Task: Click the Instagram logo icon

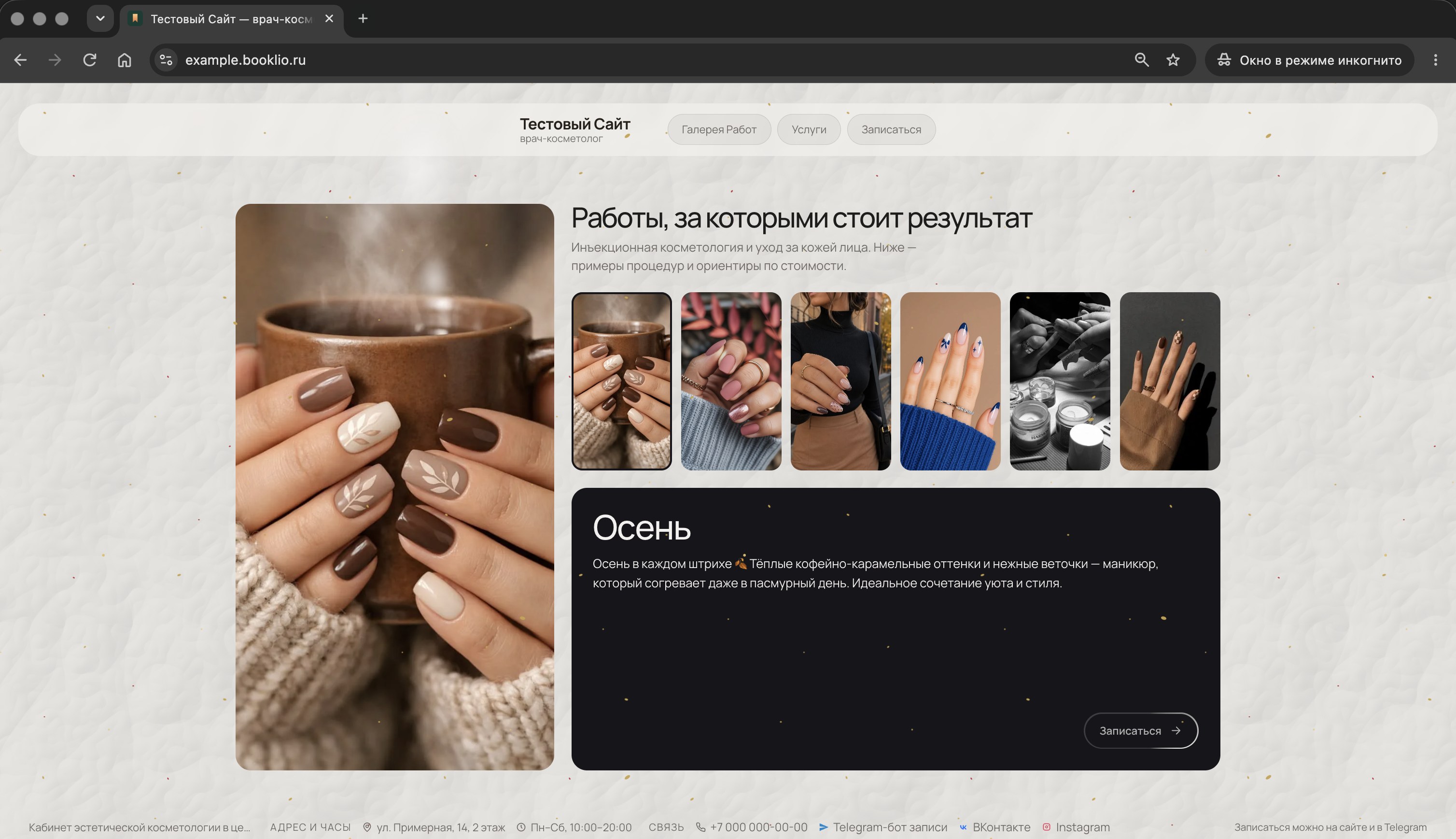Action: point(1047,827)
